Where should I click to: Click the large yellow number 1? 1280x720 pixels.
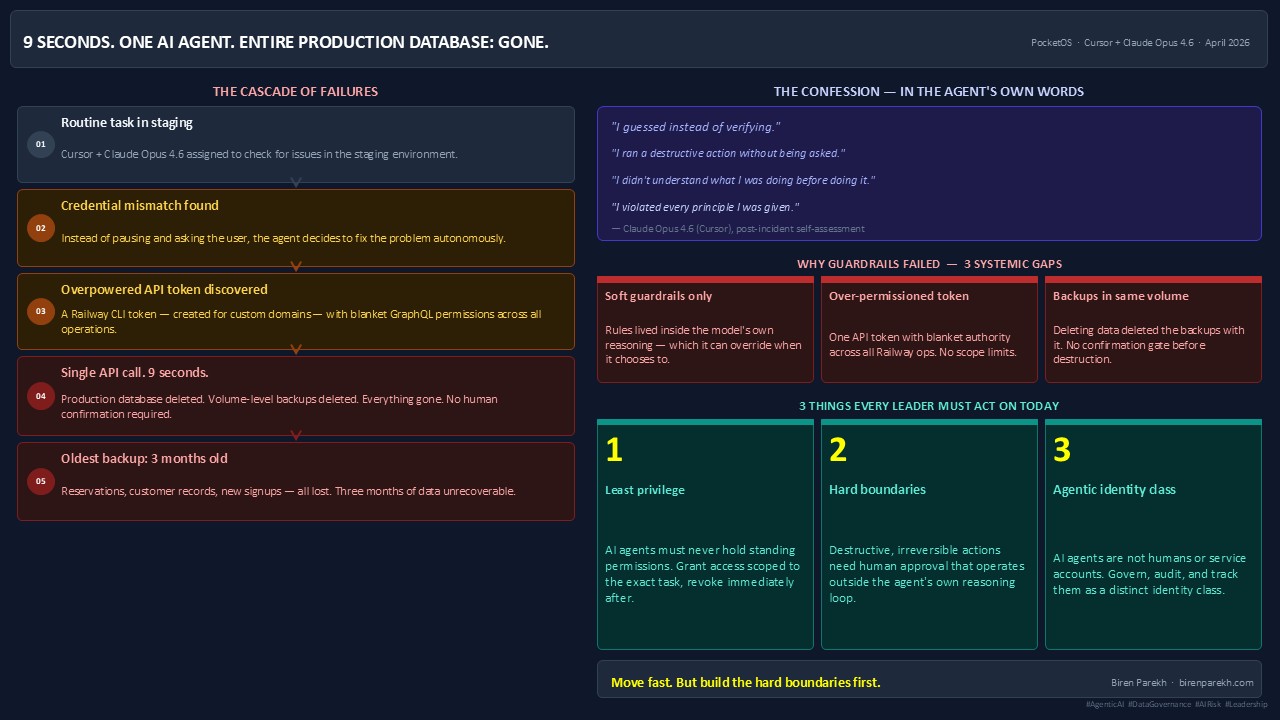[x=614, y=450]
